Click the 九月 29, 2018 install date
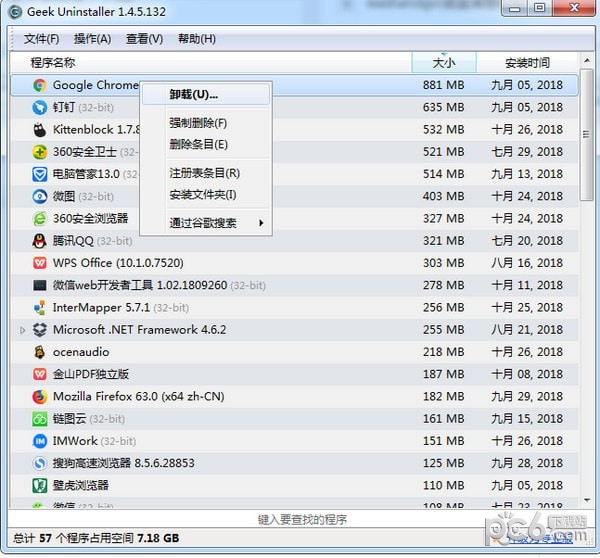 (x=527, y=396)
